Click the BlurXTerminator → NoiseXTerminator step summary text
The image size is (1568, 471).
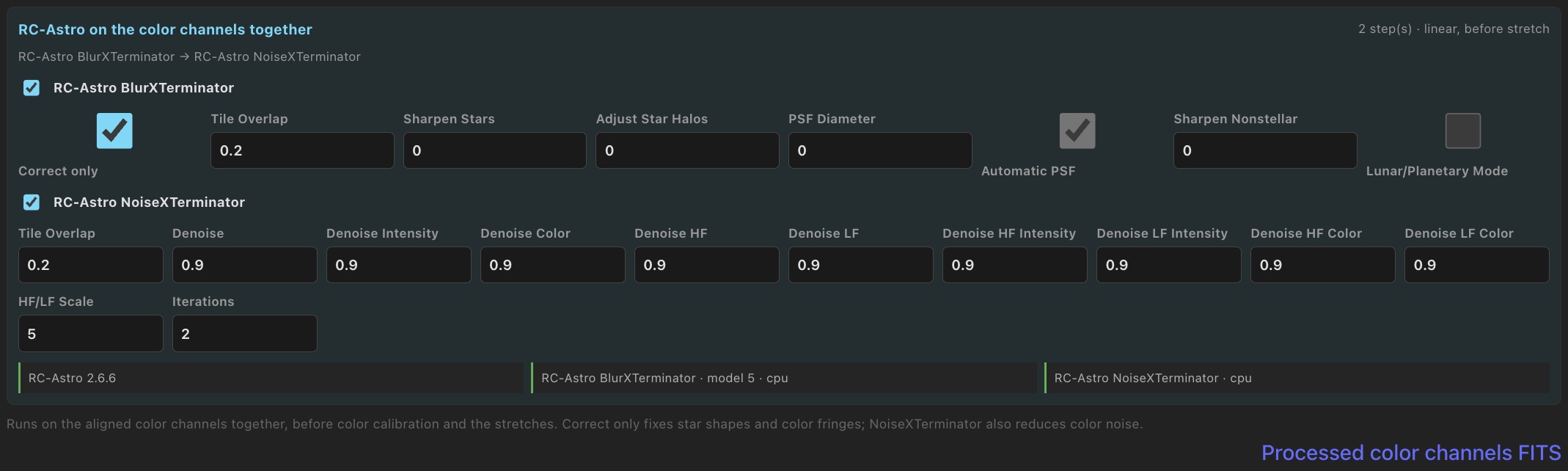[189, 56]
